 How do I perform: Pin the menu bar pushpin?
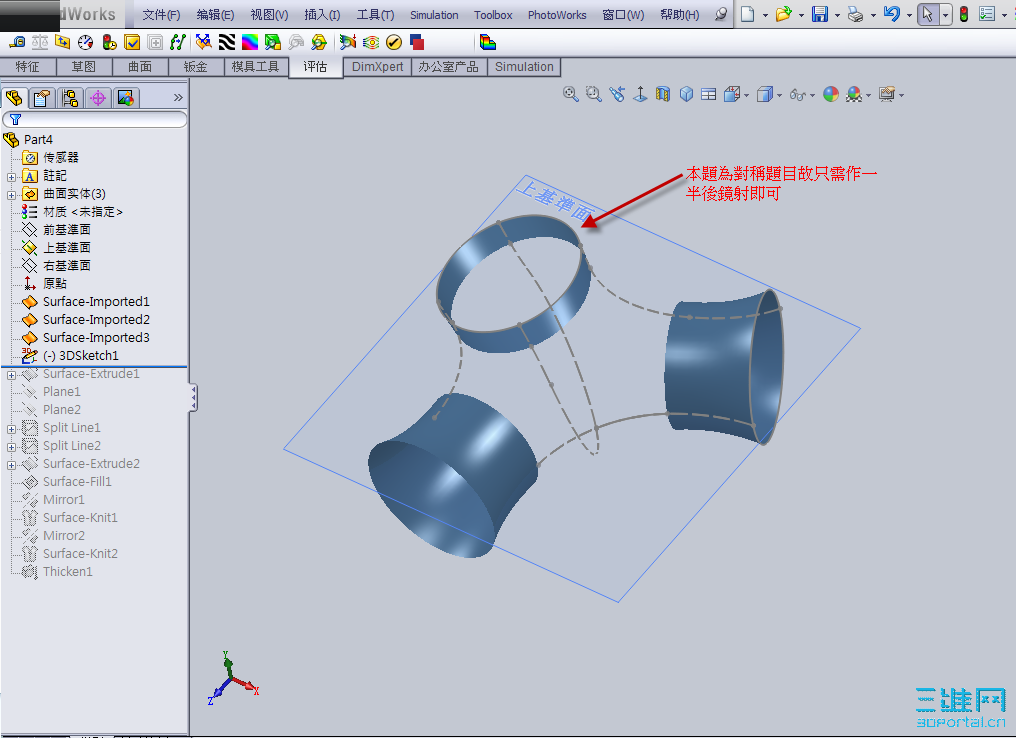721,14
